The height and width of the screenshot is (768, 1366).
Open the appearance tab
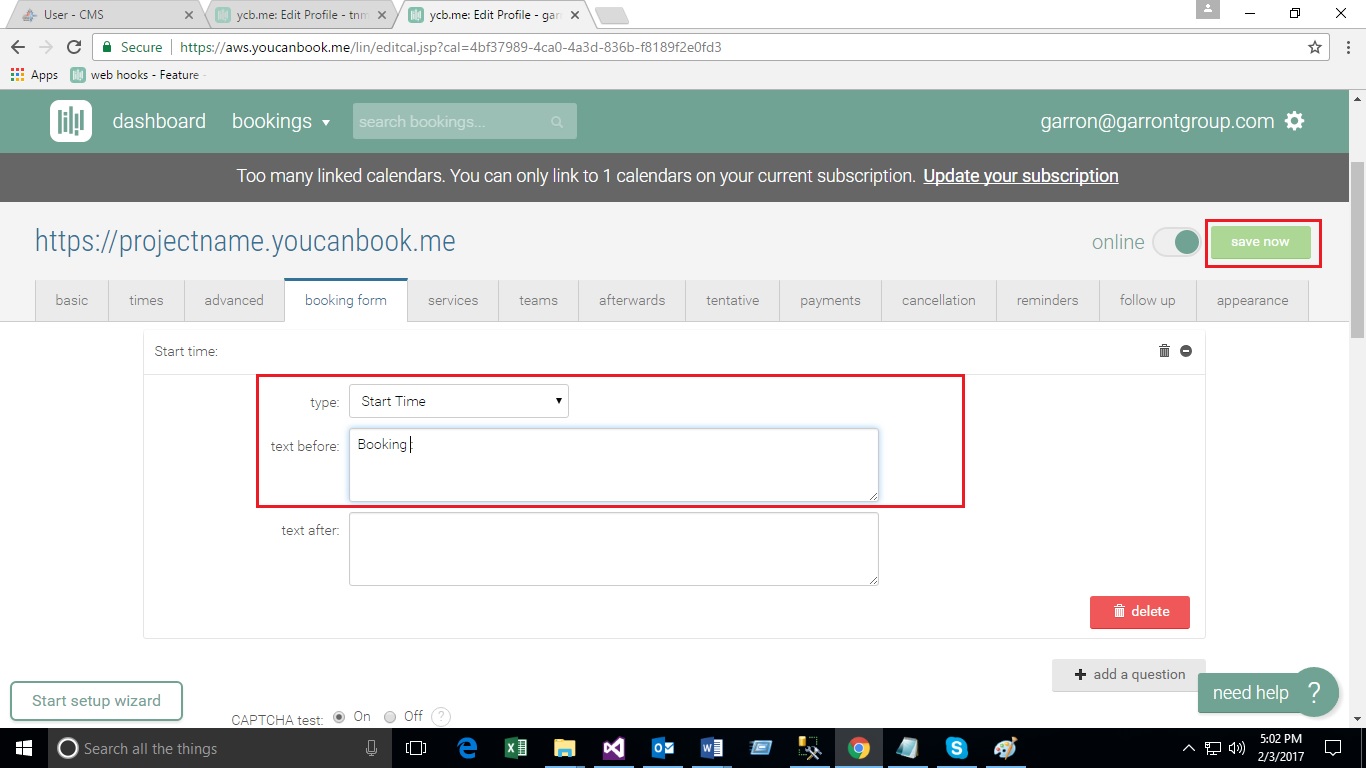[x=1252, y=300]
